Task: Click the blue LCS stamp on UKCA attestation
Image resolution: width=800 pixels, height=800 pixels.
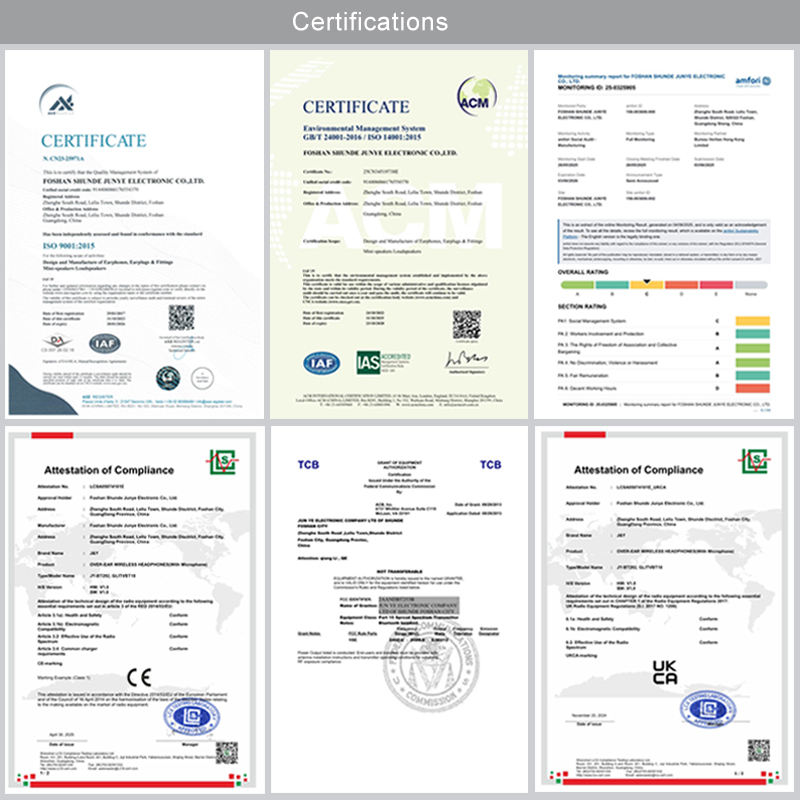Action: (x=708, y=710)
